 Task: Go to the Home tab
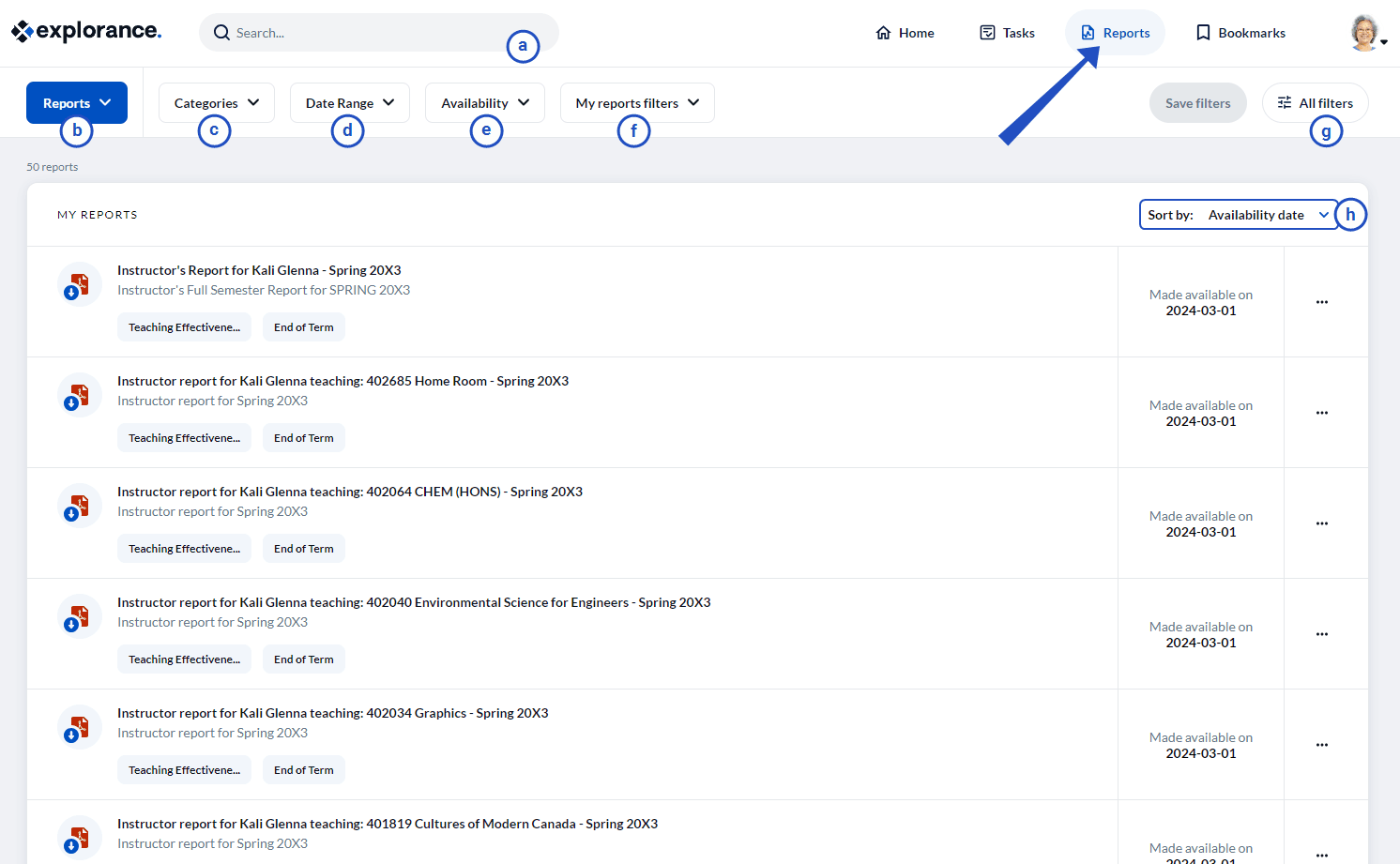[x=905, y=33]
